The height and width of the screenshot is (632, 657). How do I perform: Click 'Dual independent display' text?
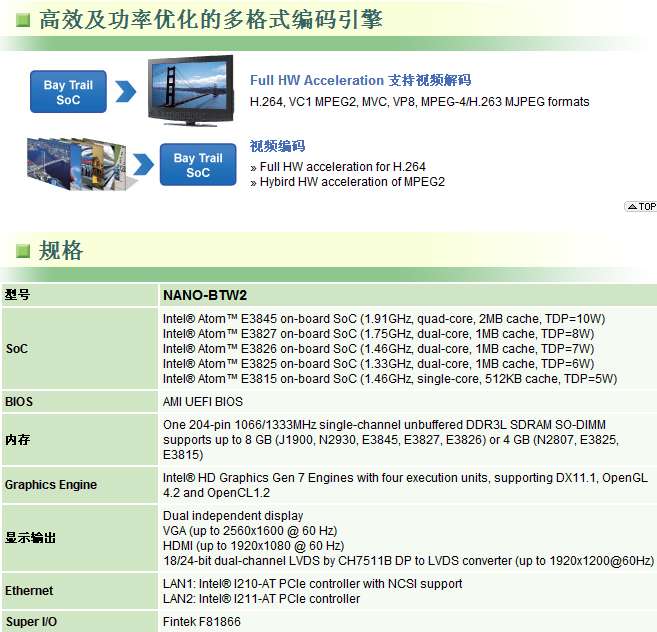click(233, 516)
